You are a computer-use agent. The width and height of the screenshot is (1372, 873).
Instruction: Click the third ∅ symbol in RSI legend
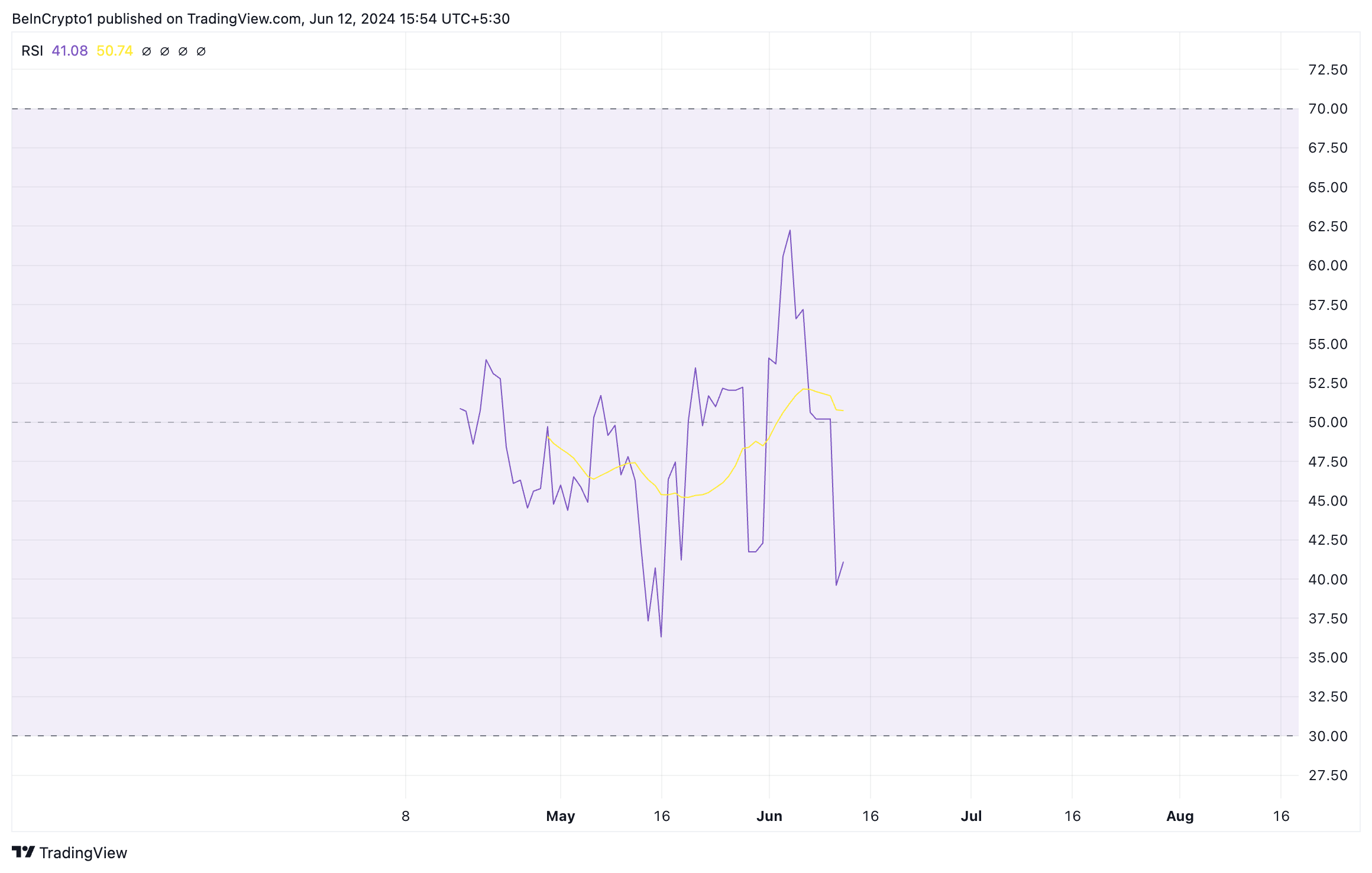coord(183,51)
